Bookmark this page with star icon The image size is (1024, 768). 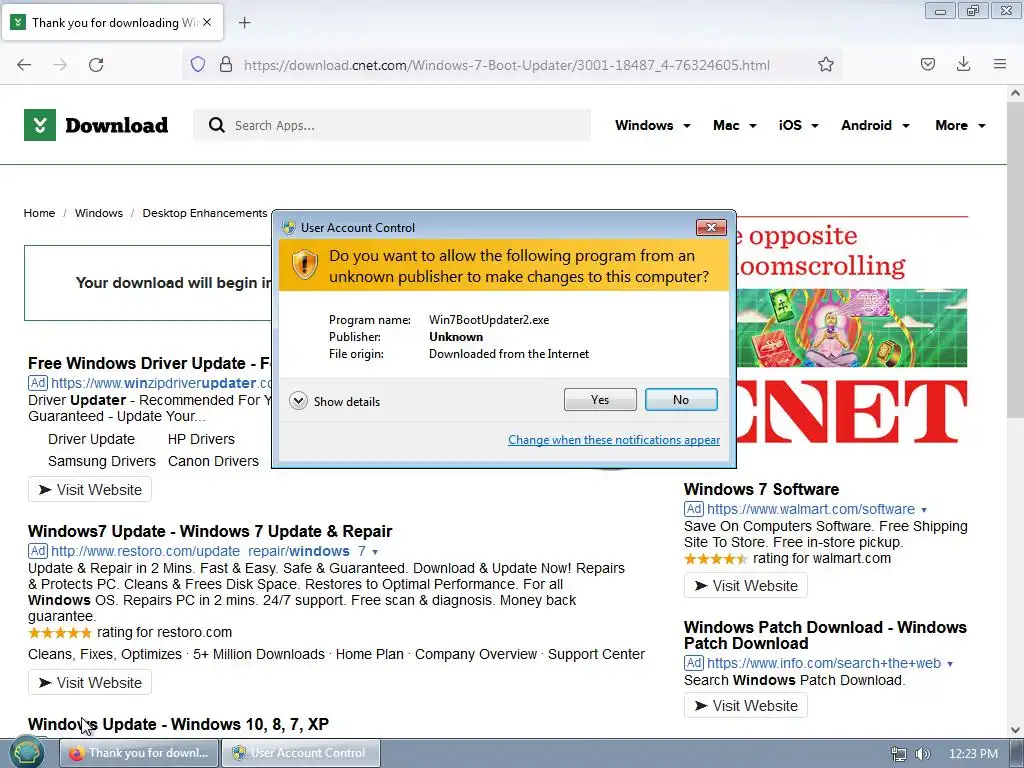(825, 64)
